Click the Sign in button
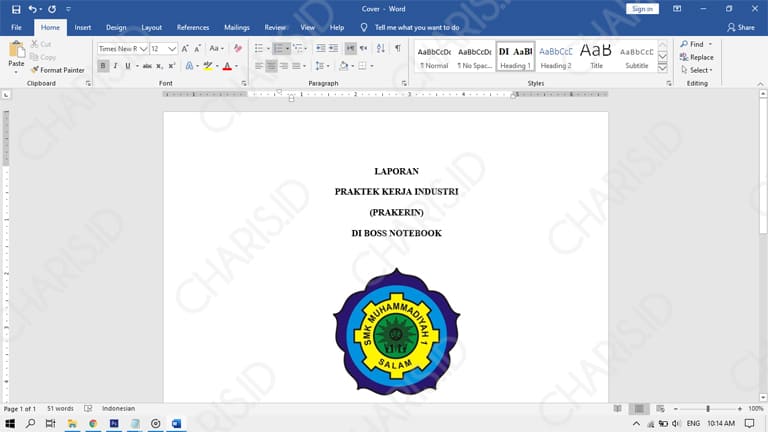This screenshot has width=768, height=432. click(x=642, y=9)
